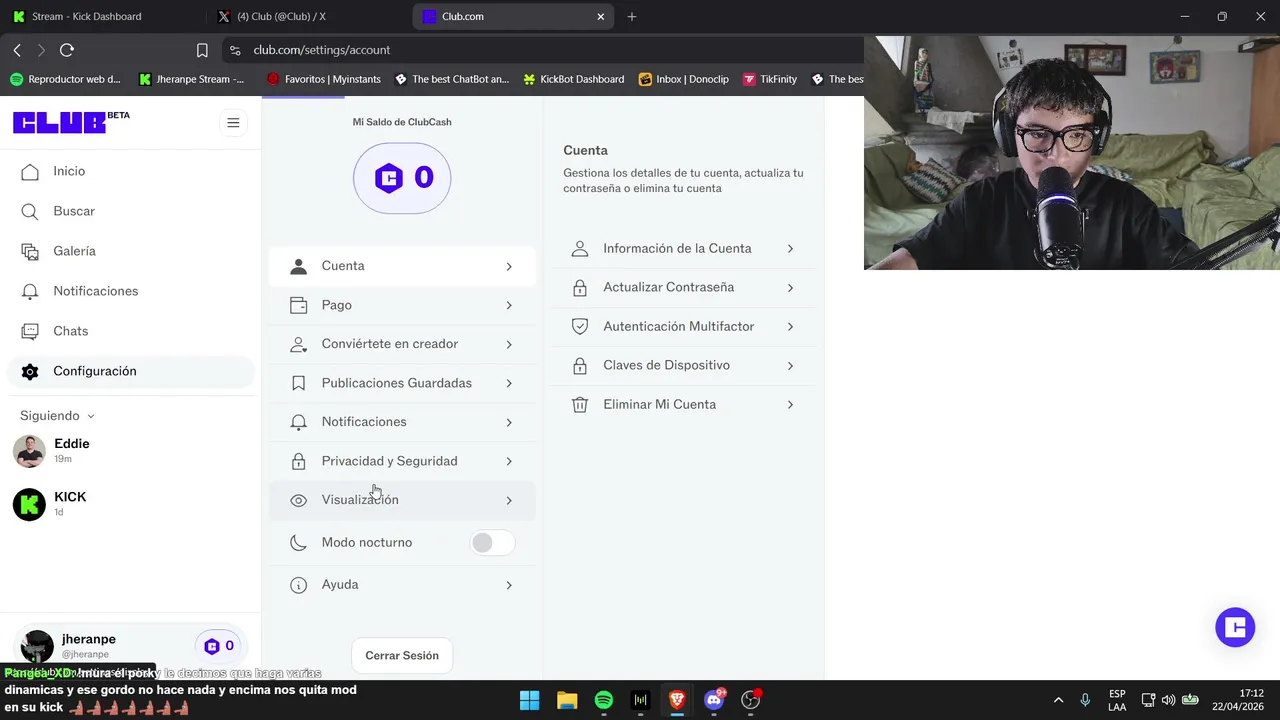Expand Conviértete en creador chevron
This screenshot has height=720, width=1280.
509,344
